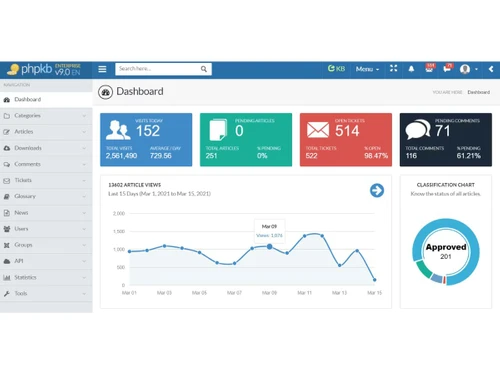Image resolution: width=500 pixels, height=375 pixels.
Task: Click the back arrow in header
Action: coord(491,69)
